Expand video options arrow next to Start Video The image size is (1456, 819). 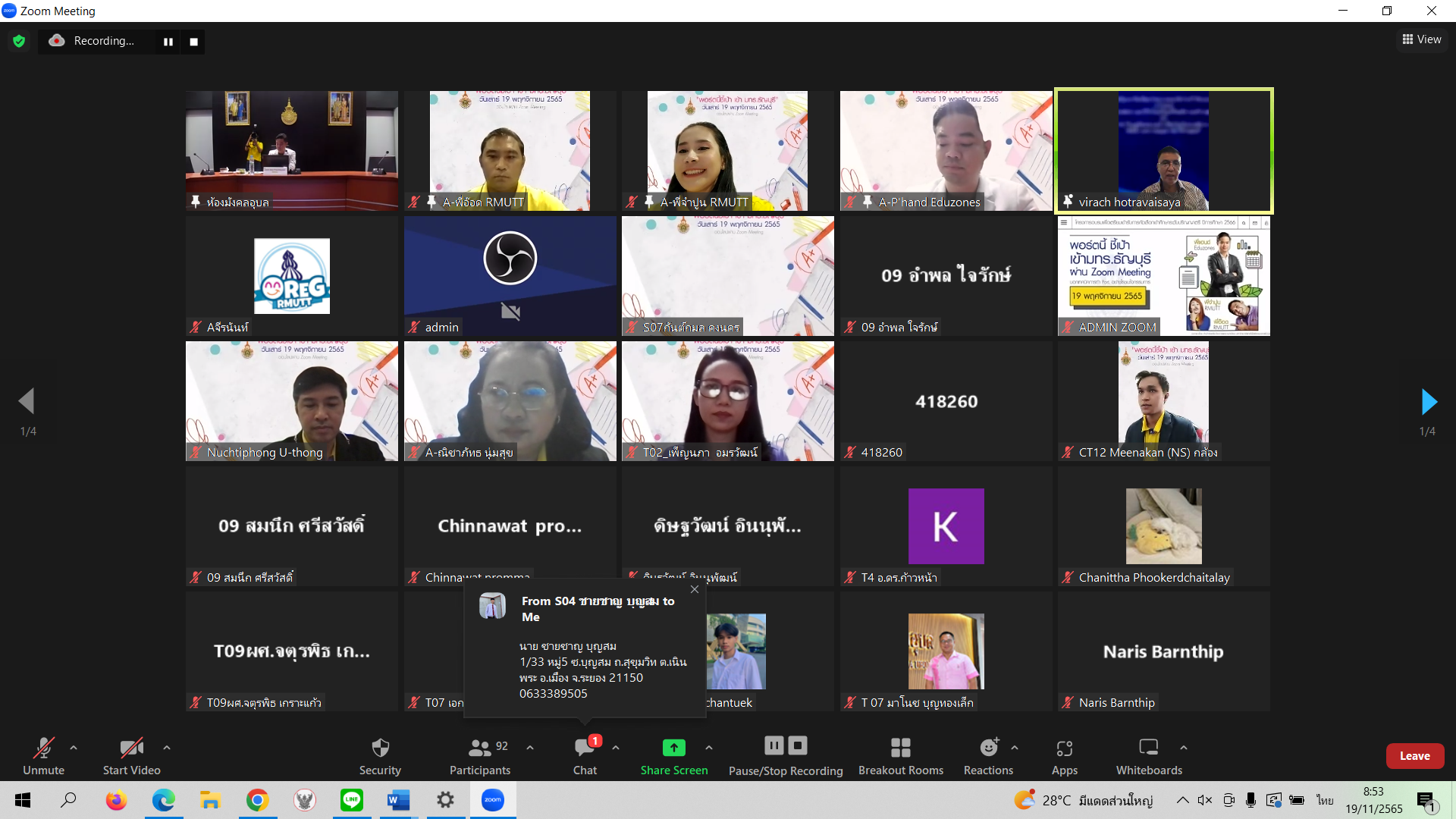167,748
